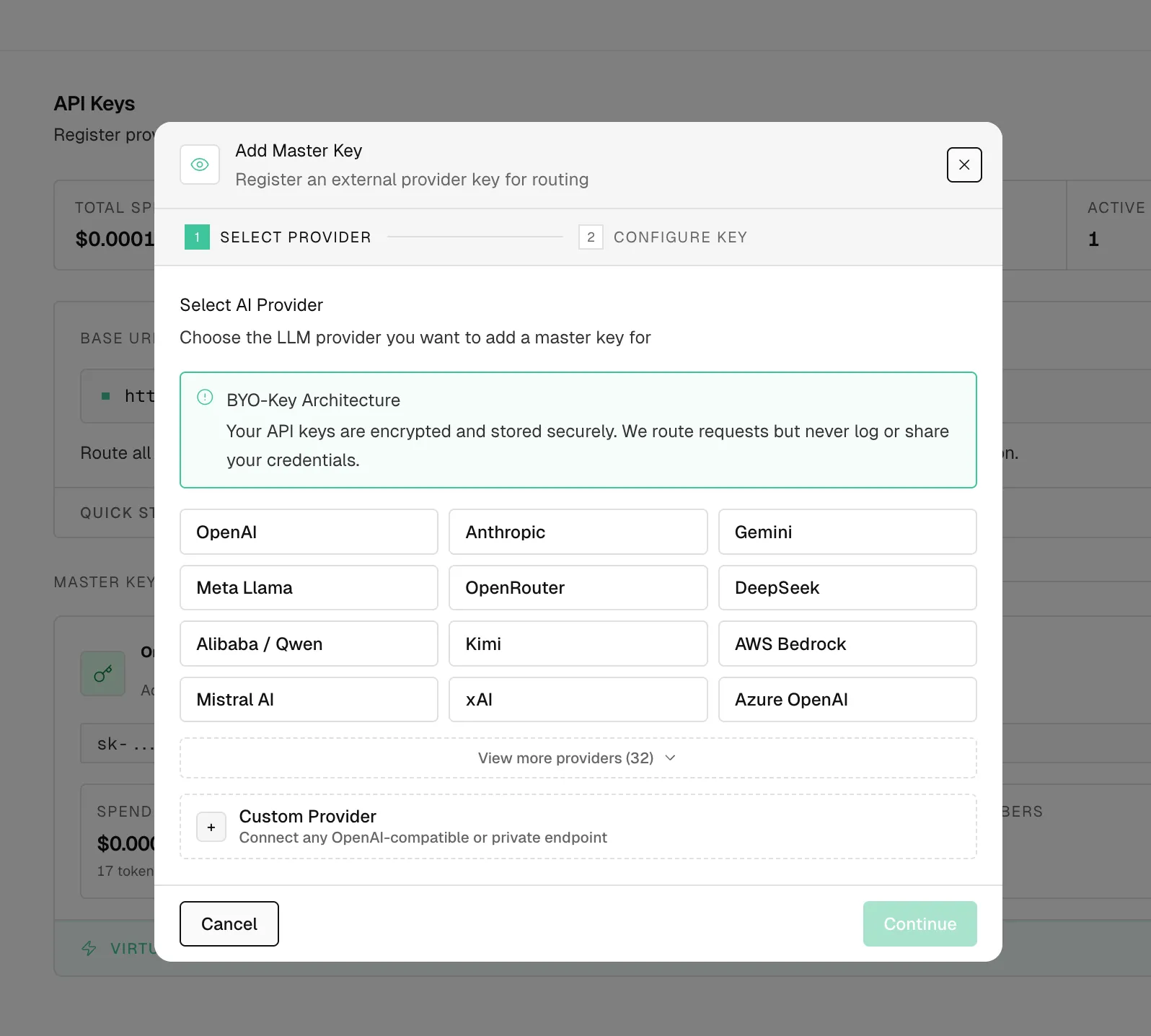
Task: Select the Mistral AI provider
Action: tap(309, 699)
